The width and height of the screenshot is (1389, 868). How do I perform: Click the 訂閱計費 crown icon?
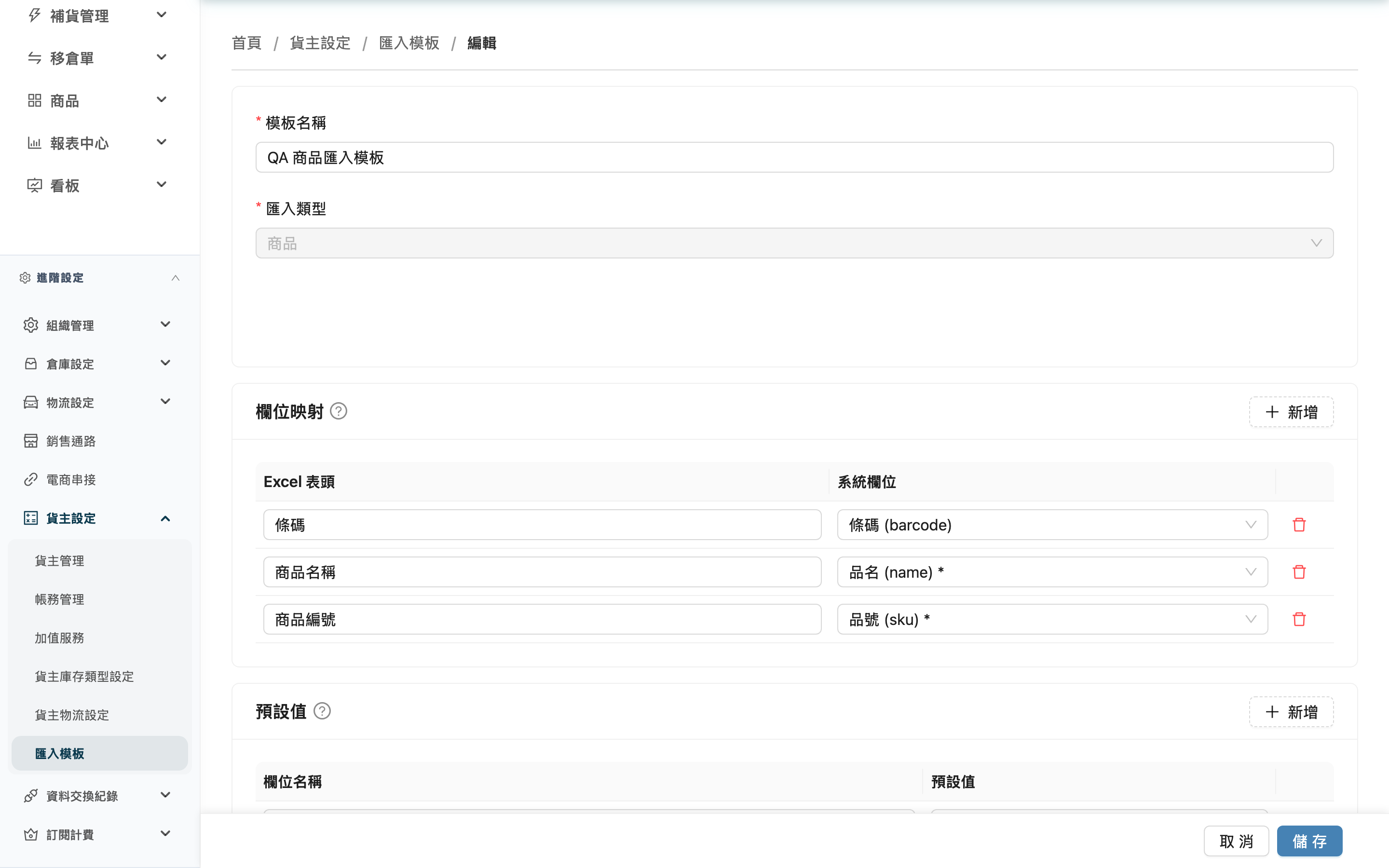(31, 834)
